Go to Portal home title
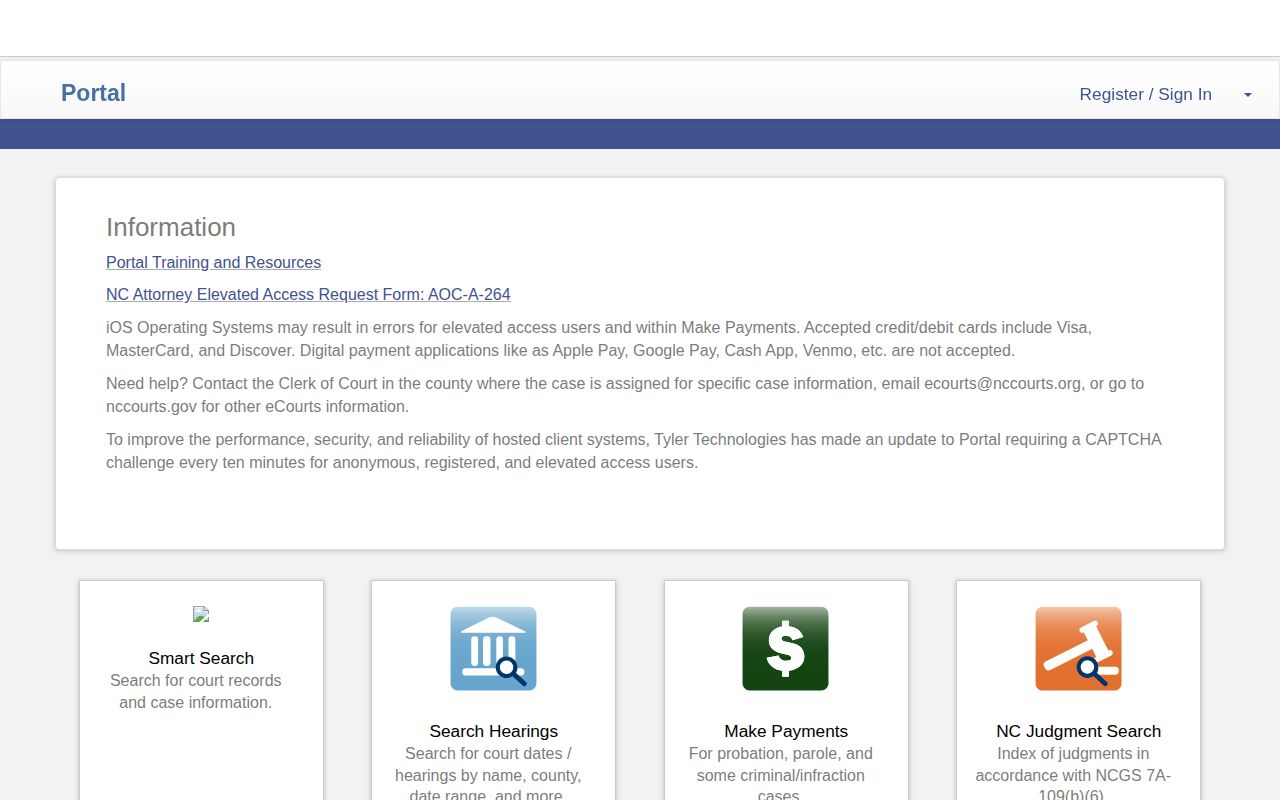The width and height of the screenshot is (1280, 800). 93,93
